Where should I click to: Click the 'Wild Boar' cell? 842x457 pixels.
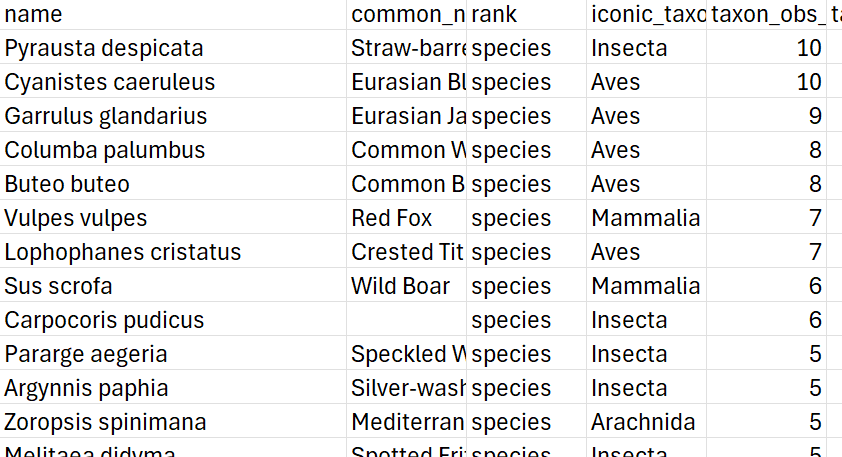(x=400, y=286)
